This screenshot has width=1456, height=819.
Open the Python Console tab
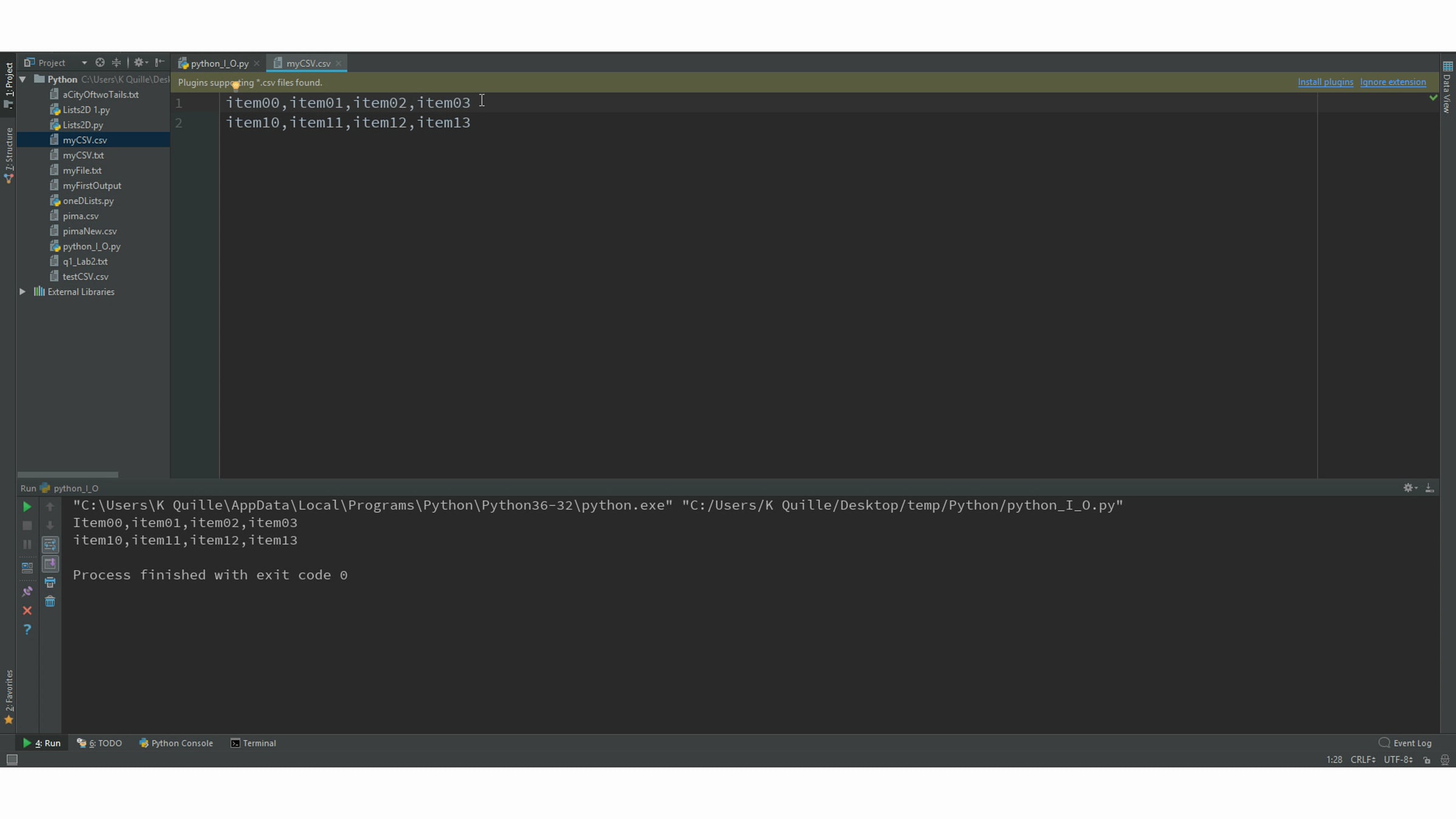176,743
